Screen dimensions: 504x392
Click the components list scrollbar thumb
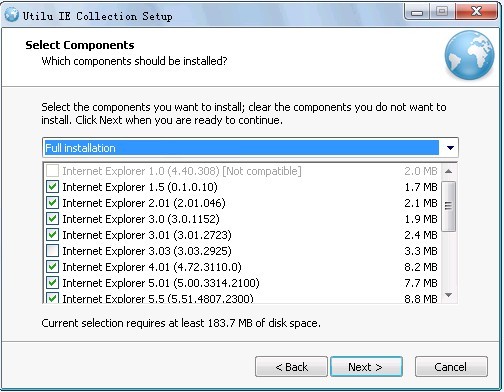click(449, 206)
